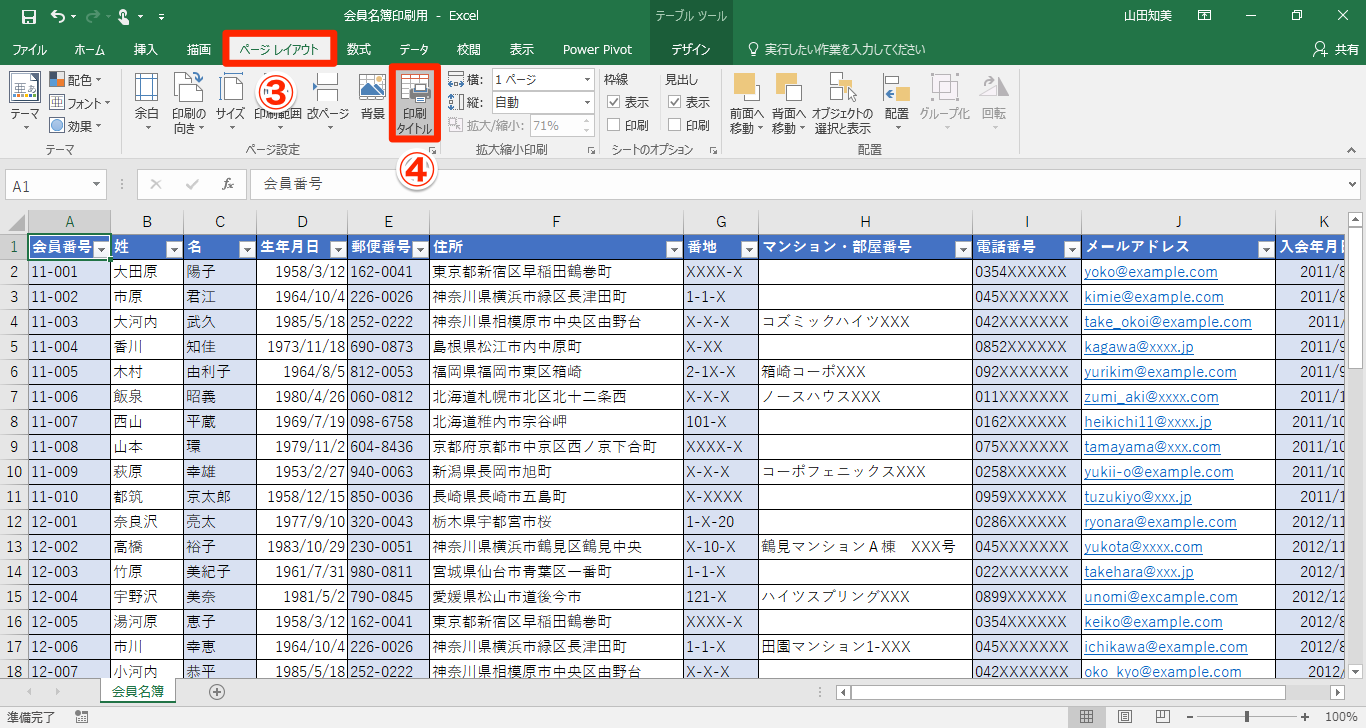Open the 余白 (Margins) menu

(x=147, y=103)
